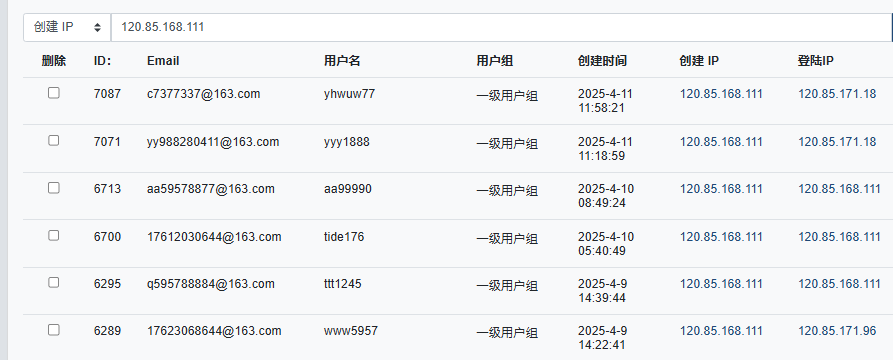Check the delete box for ID 7071
The width and height of the screenshot is (893, 360).
pyautogui.click(x=54, y=140)
